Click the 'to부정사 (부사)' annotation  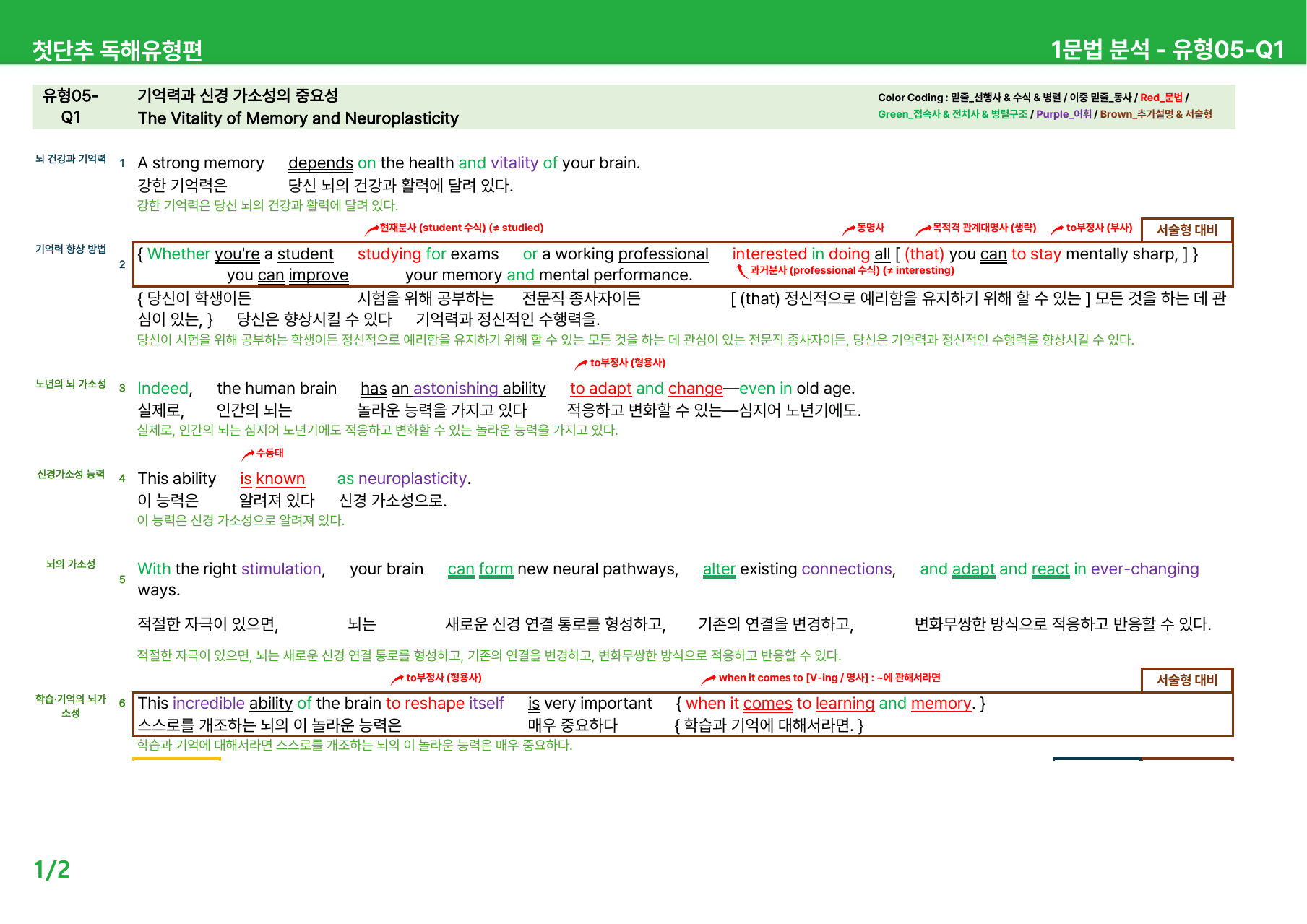click(1099, 228)
